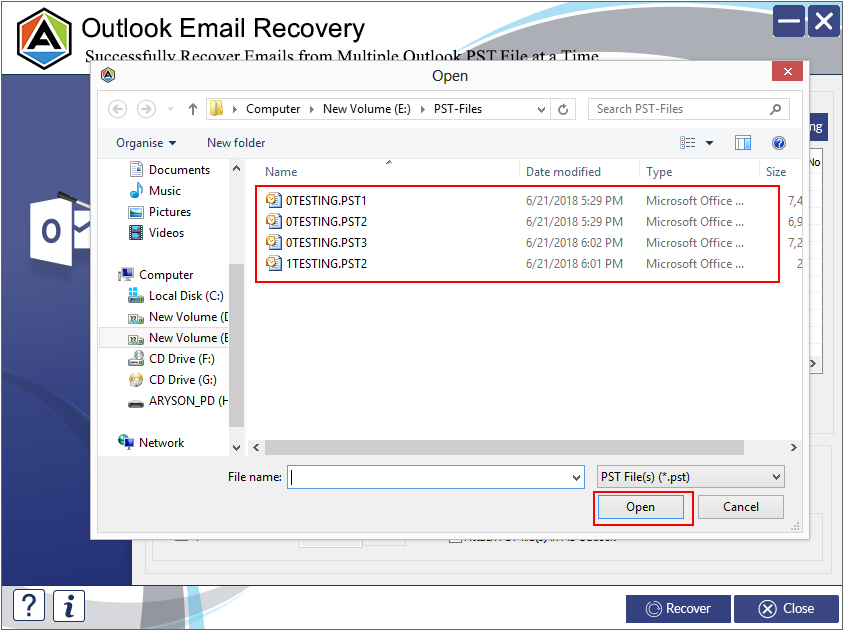This screenshot has height=631, width=843.
Task: Select New Volume (E:) in address path
Action: pyautogui.click(x=367, y=109)
